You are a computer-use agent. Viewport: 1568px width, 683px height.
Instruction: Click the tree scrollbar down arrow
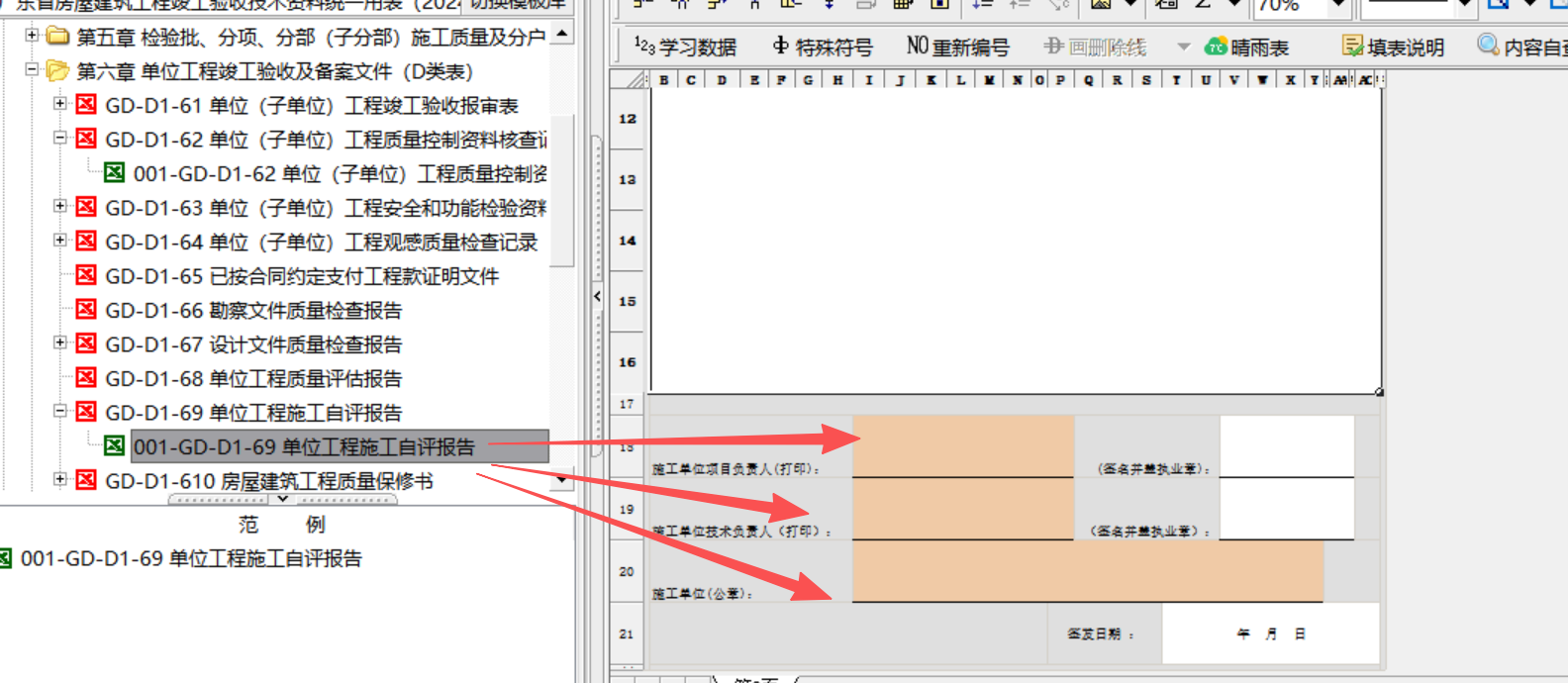point(561,481)
